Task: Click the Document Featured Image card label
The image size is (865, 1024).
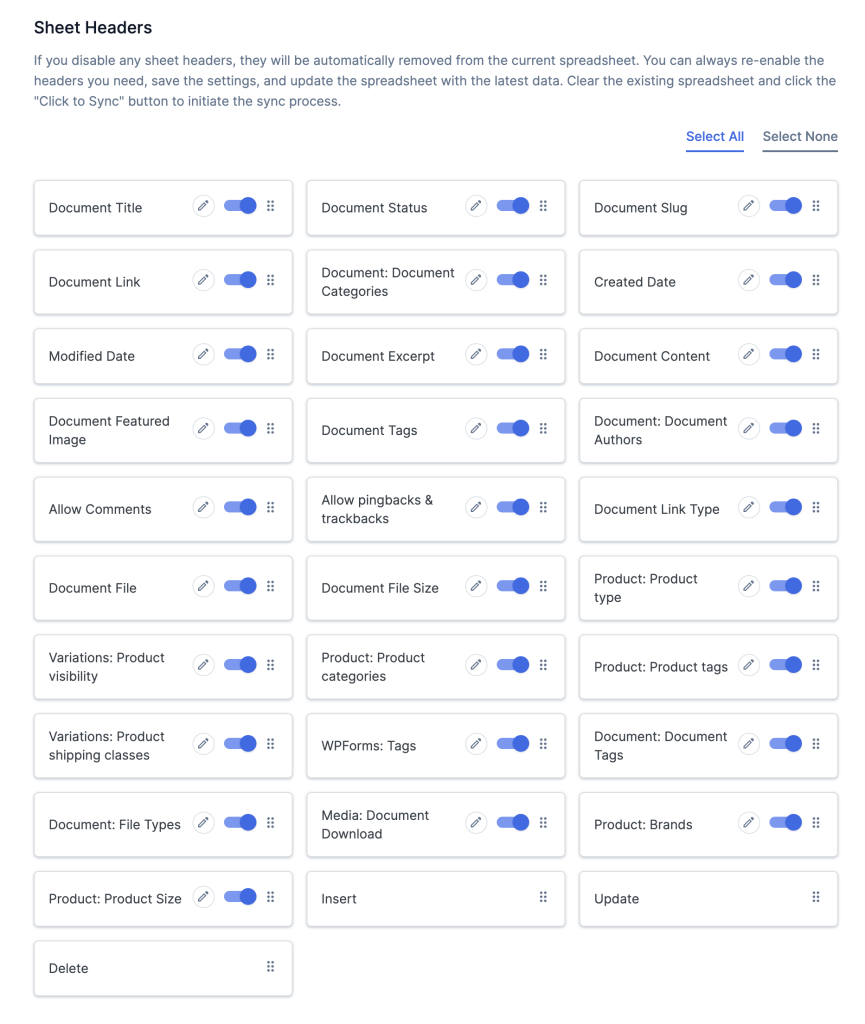Action: coord(109,430)
